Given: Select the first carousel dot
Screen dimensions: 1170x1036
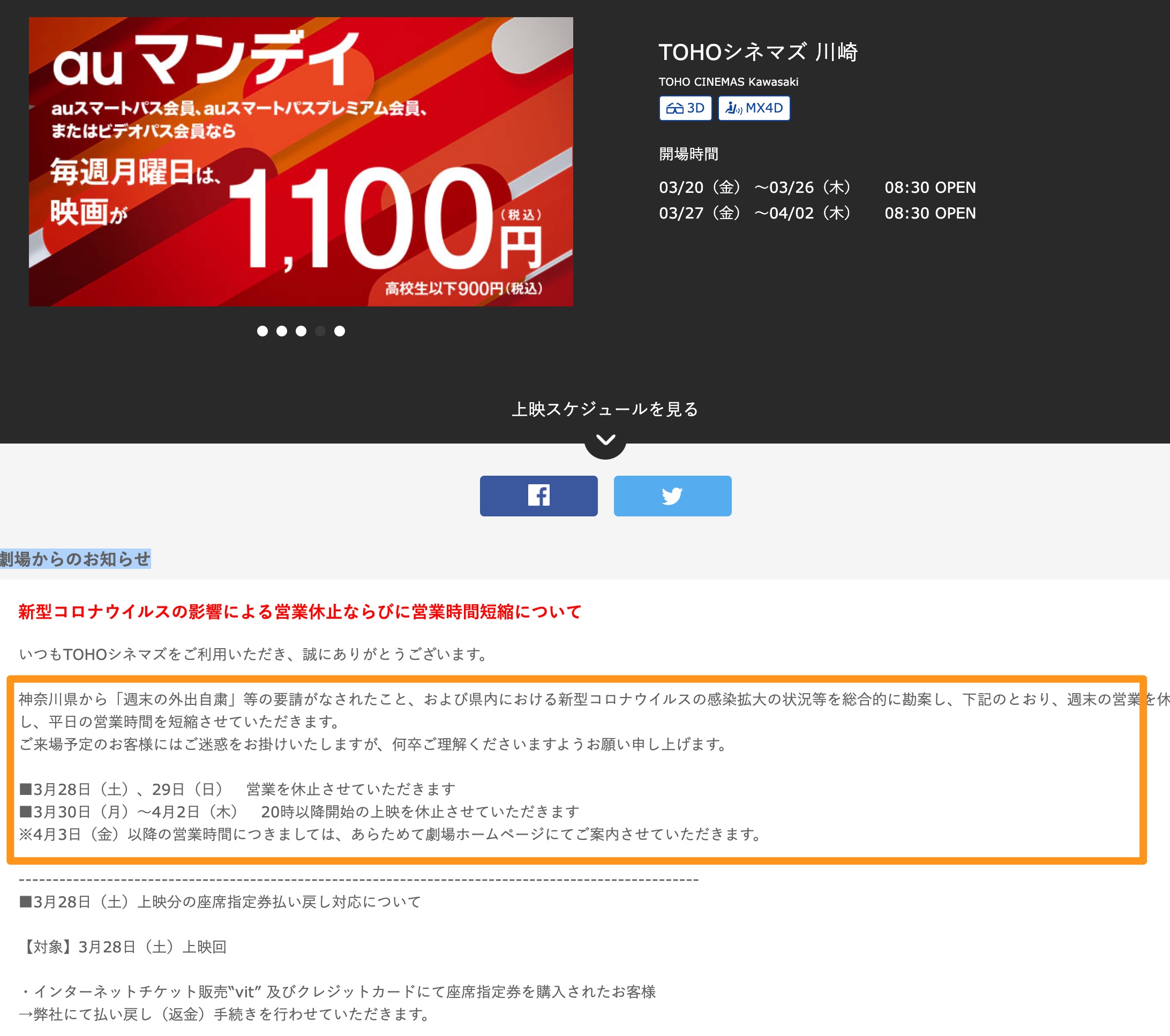Looking at the screenshot, I should click(262, 331).
